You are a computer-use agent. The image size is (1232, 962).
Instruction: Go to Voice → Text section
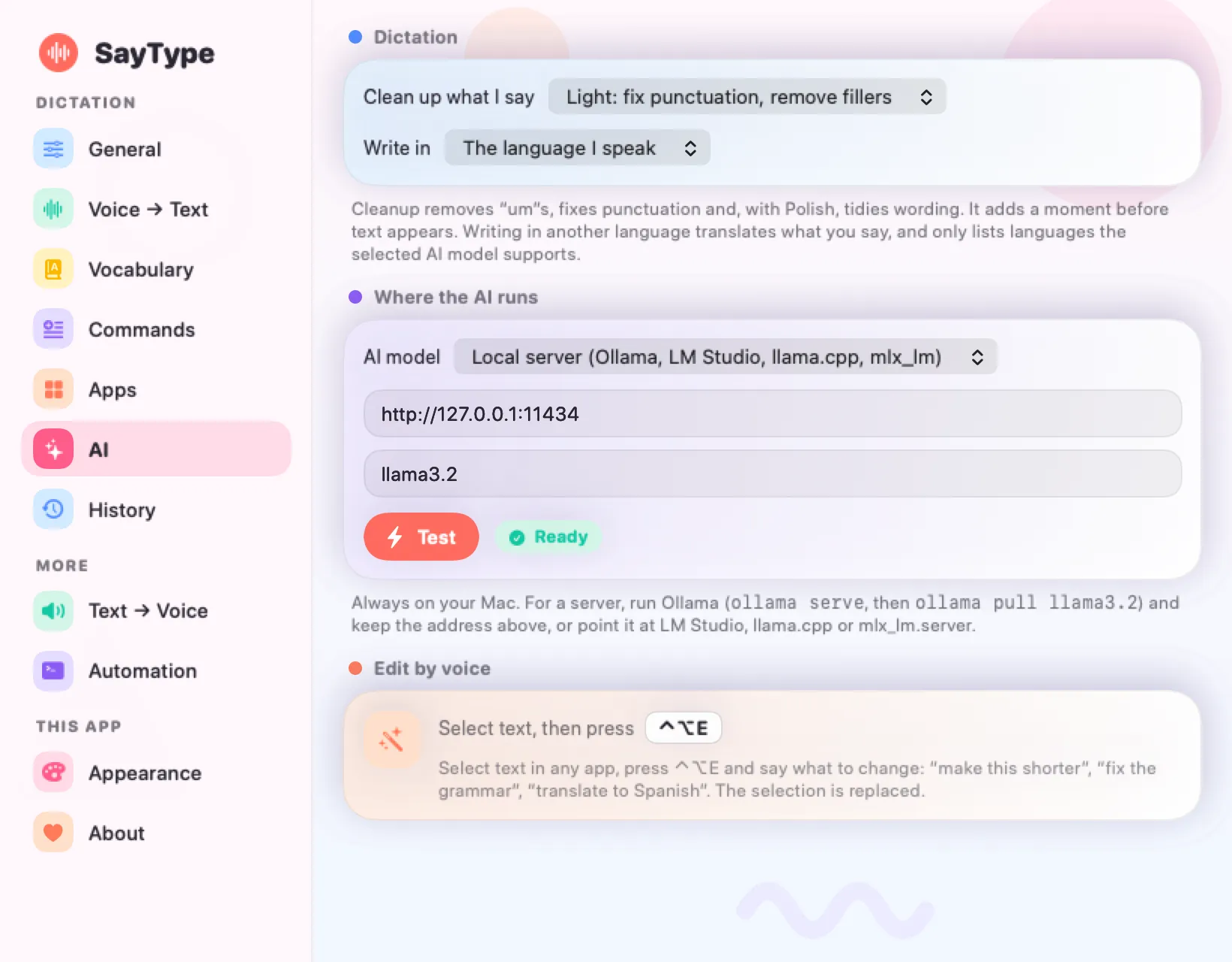156,209
